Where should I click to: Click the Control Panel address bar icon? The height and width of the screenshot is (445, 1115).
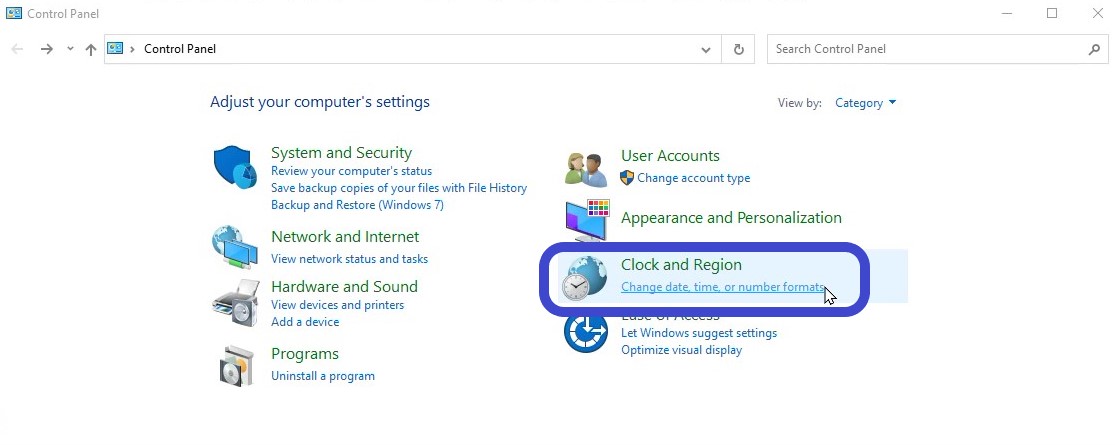(x=115, y=48)
